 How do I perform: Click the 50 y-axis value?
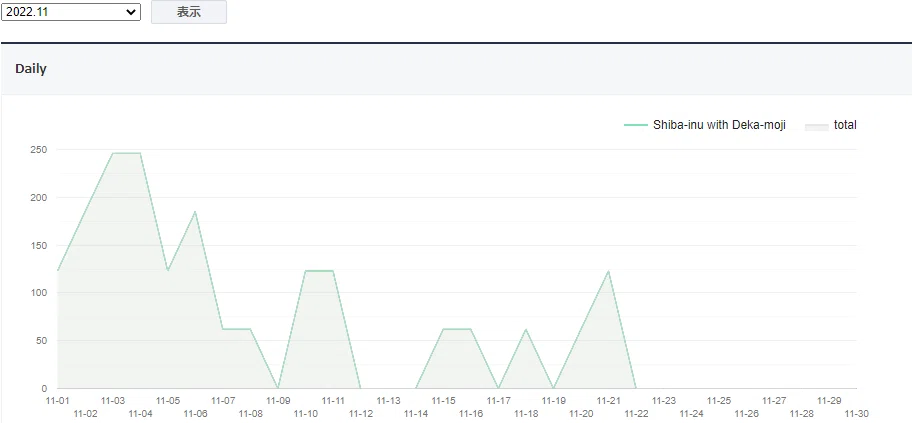pos(42,340)
